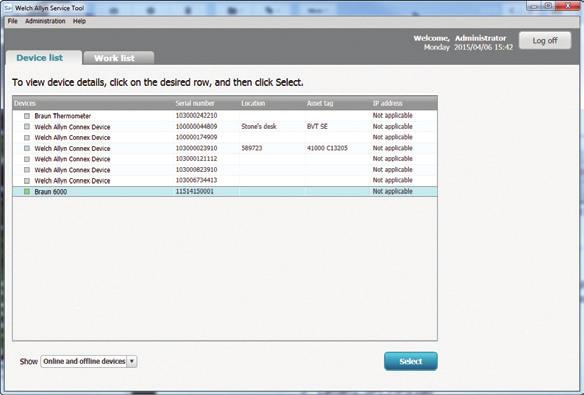Check the box for device serial 100000044809
Screen dimensions: 584x395
[27, 127]
